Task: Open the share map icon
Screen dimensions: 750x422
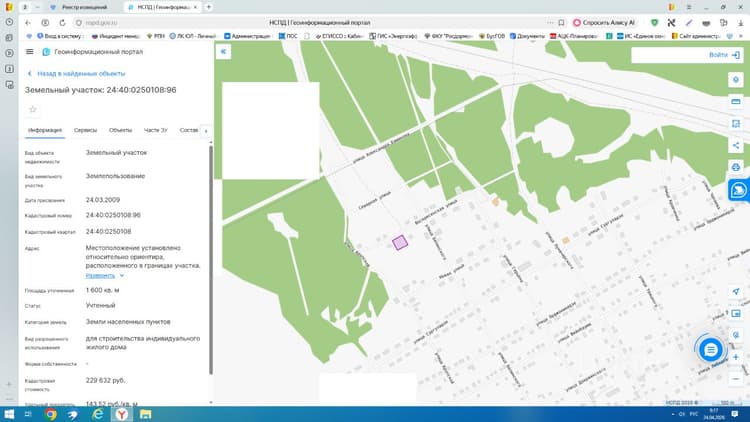Action: click(736, 145)
